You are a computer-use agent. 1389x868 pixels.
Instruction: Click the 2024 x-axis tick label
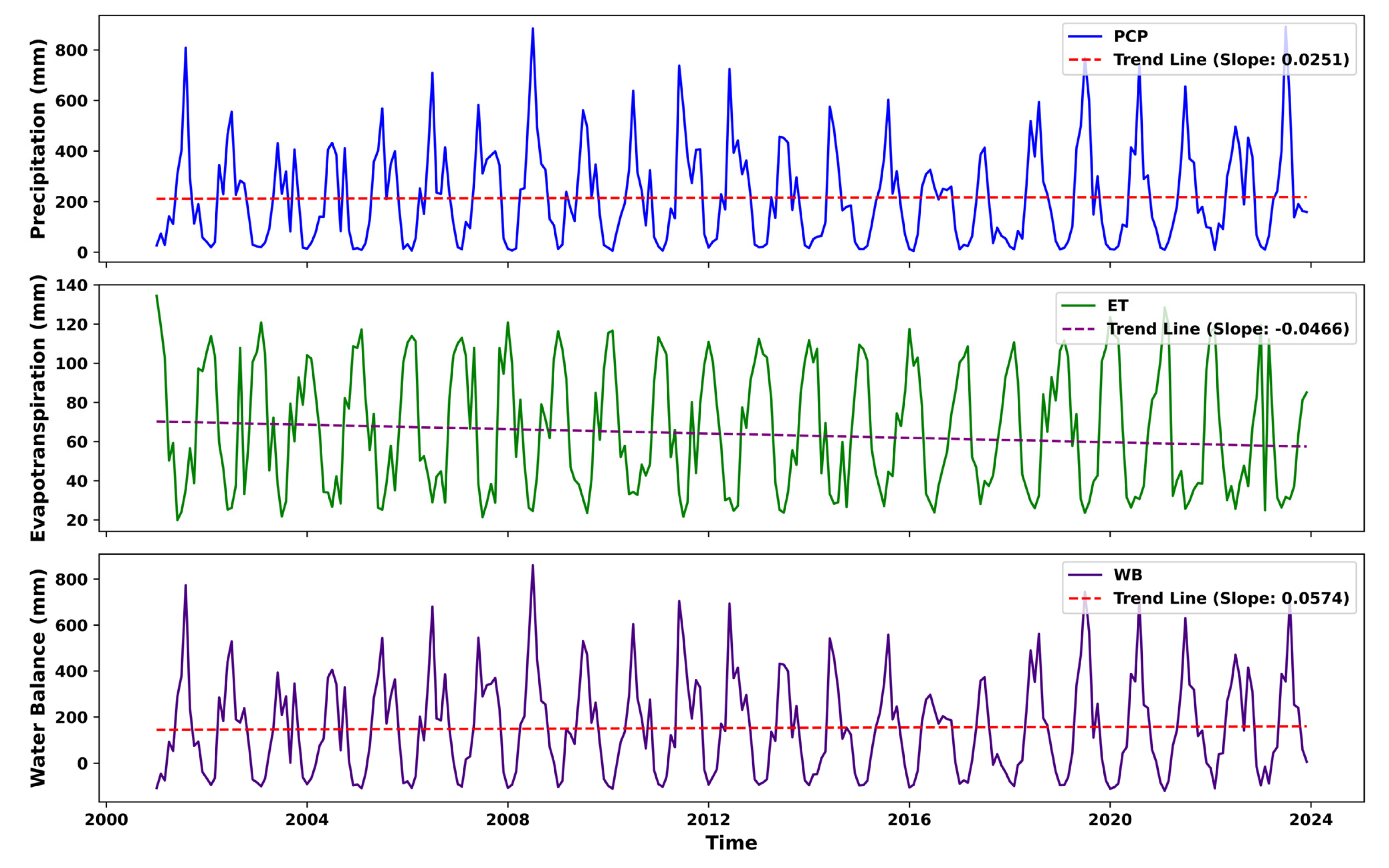(1310, 820)
